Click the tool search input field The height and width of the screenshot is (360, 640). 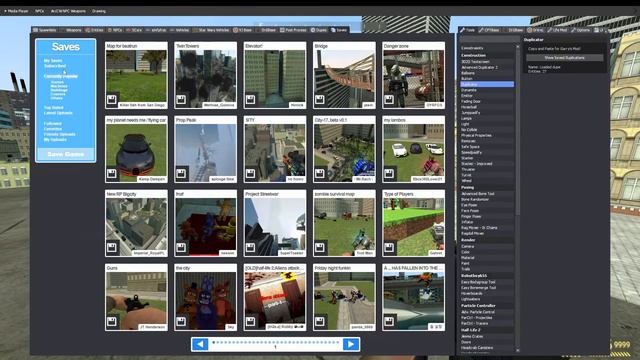click(489, 39)
